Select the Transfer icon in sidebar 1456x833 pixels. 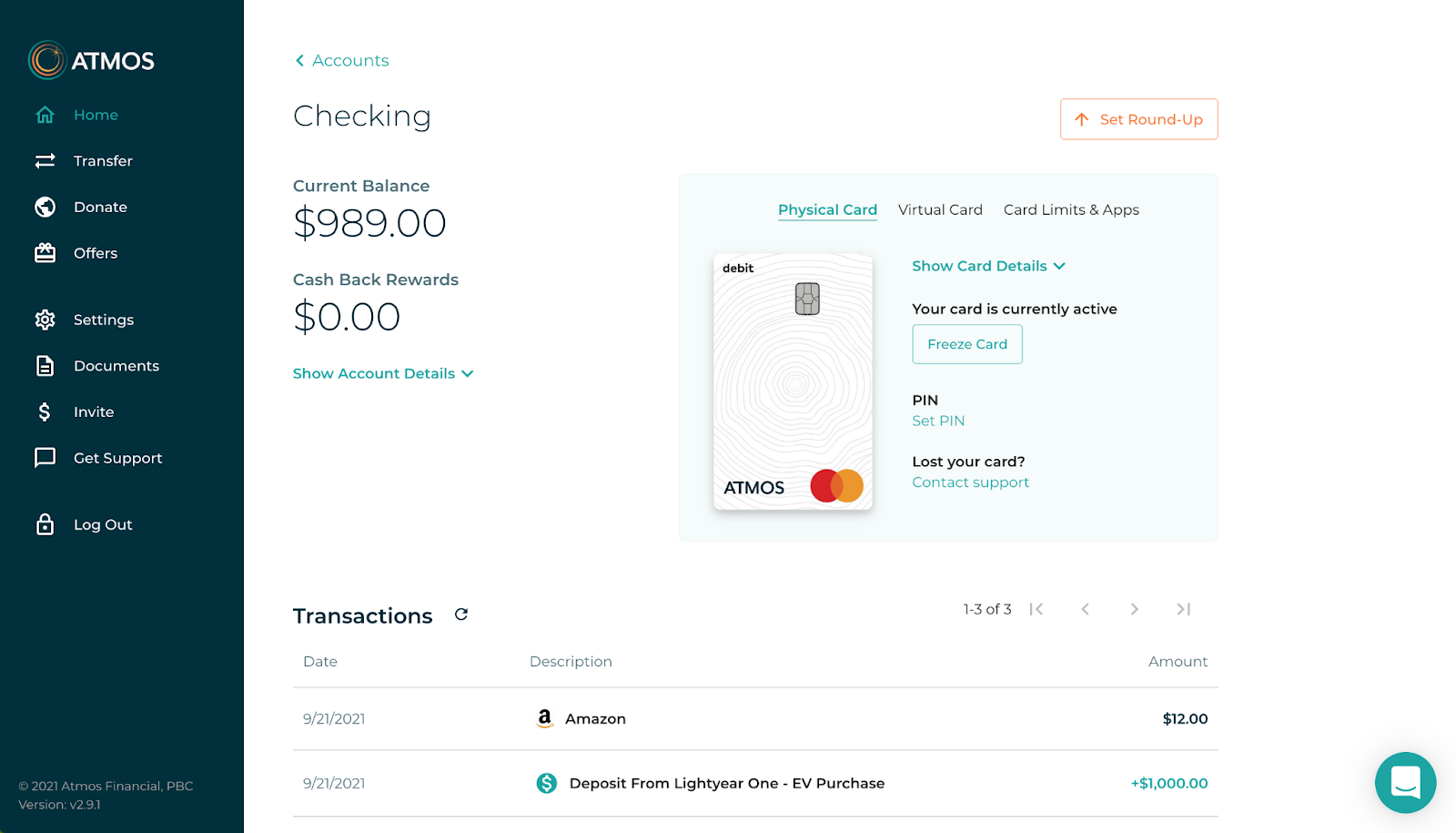[45, 160]
